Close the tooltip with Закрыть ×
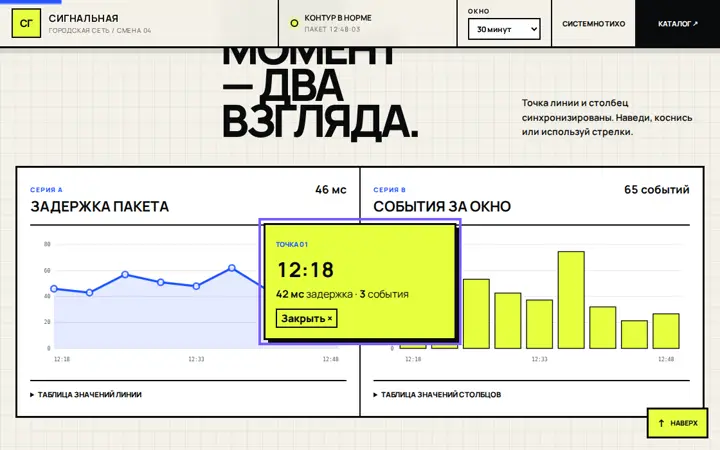The width and height of the screenshot is (720, 450). [306, 318]
